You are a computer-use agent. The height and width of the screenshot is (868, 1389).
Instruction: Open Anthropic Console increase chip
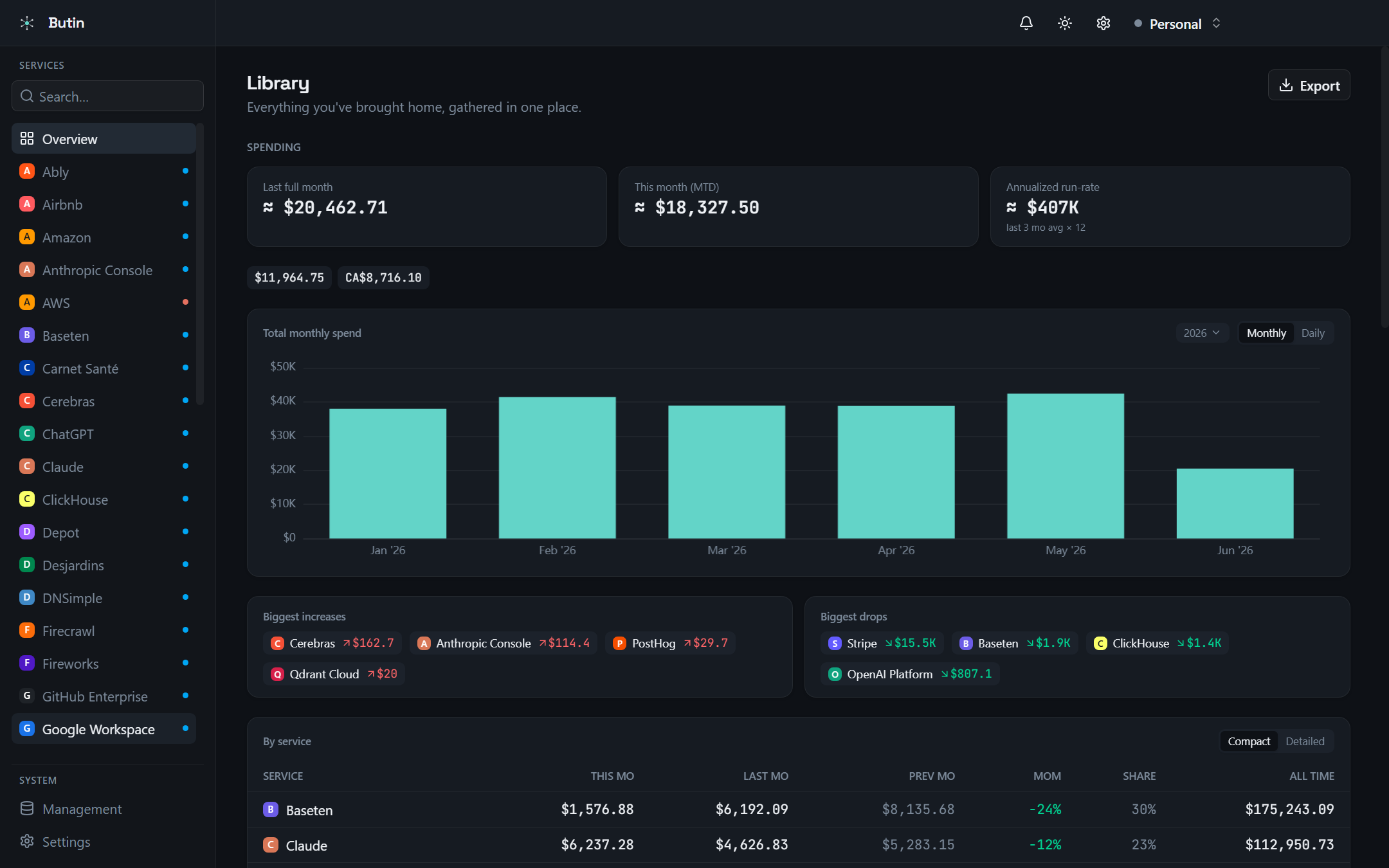click(504, 643)
